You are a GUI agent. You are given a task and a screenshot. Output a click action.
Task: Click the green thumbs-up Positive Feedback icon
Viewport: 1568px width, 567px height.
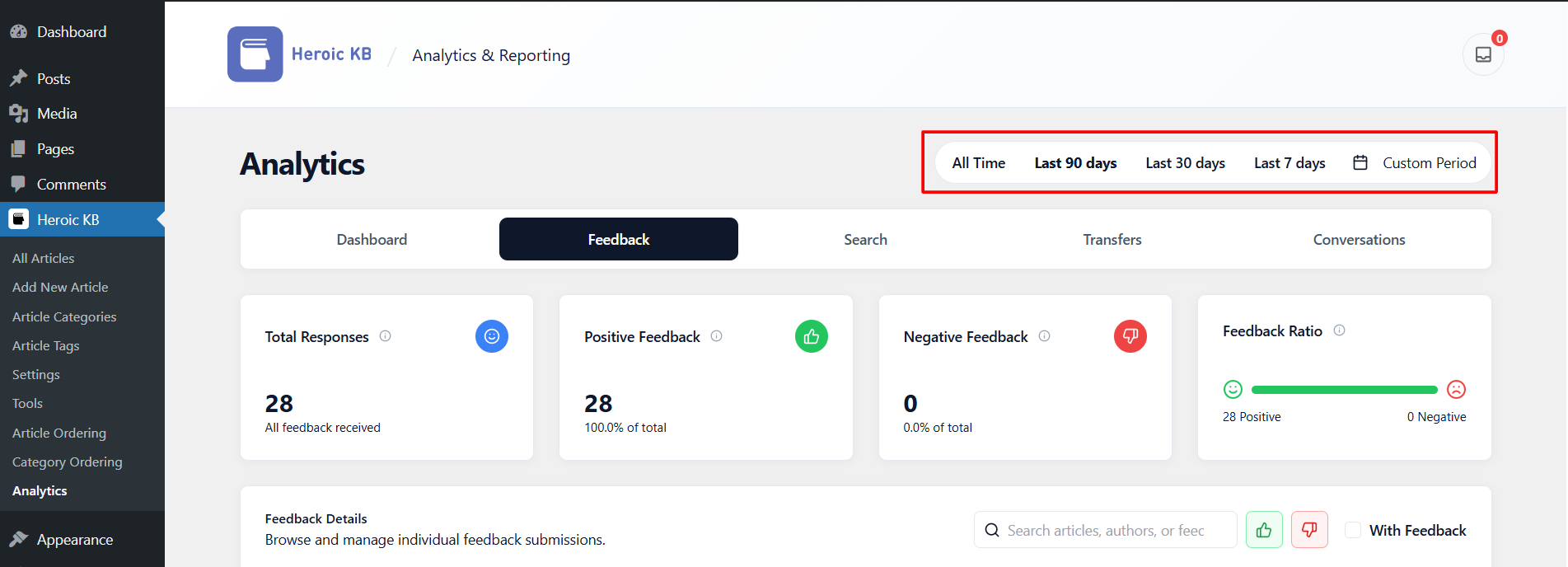click(812, 336)
